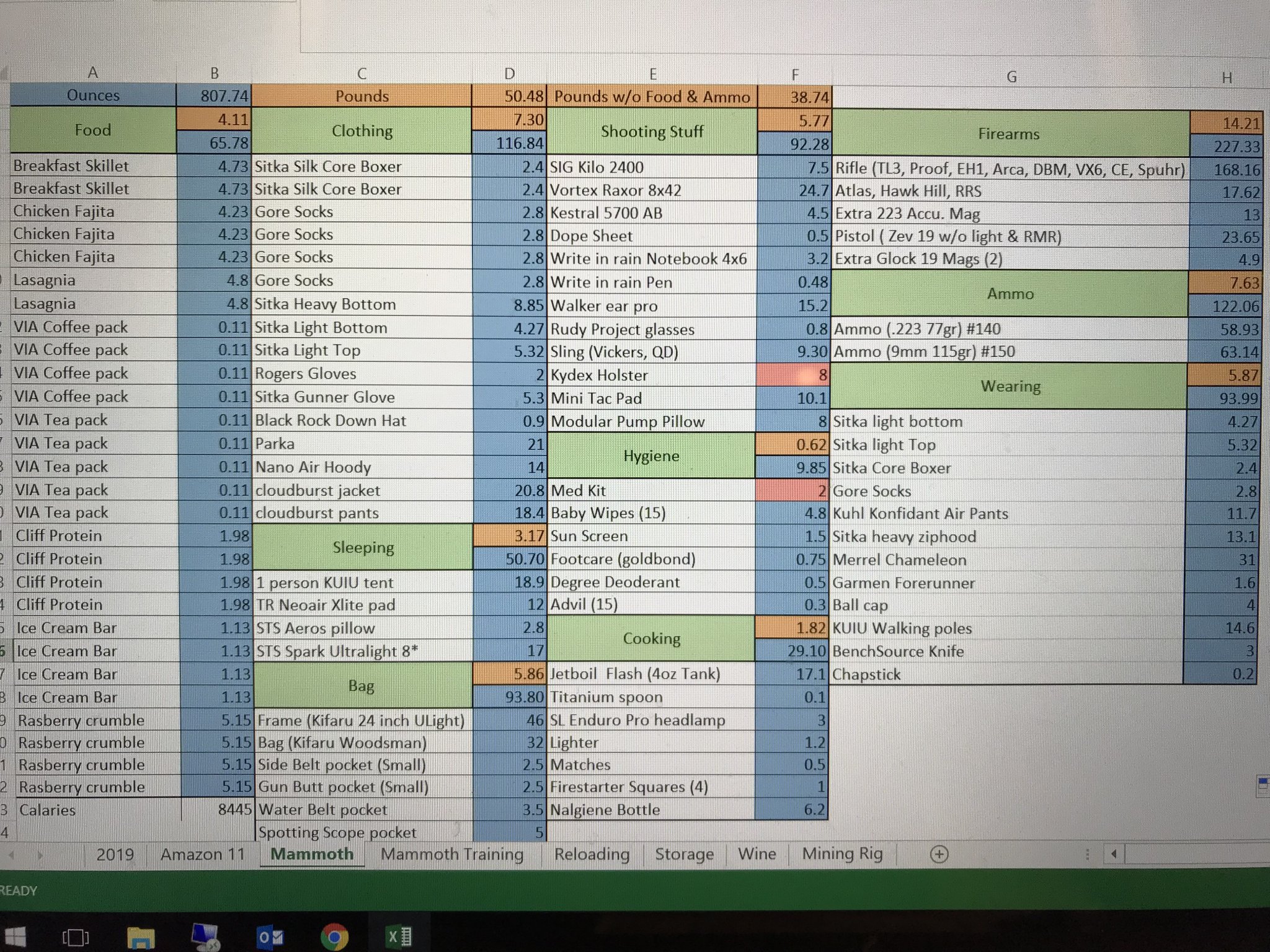Viewport: 1270px width, 952px height.
Task: Open the Mining Rig sheet tab
Action: (842, 854)
